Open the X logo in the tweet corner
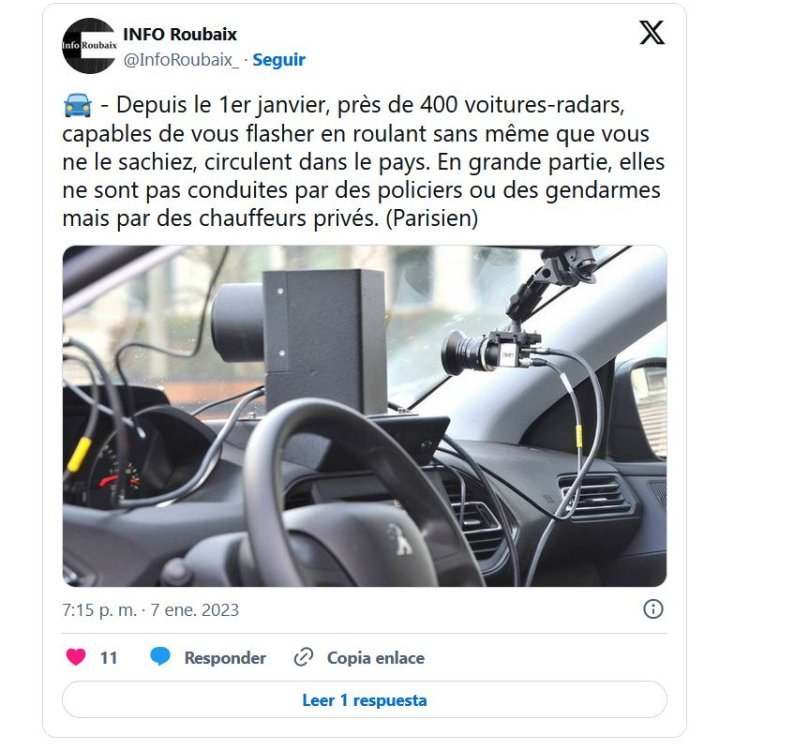This screenshot has width=809, height=750. [x=652, y=32]
